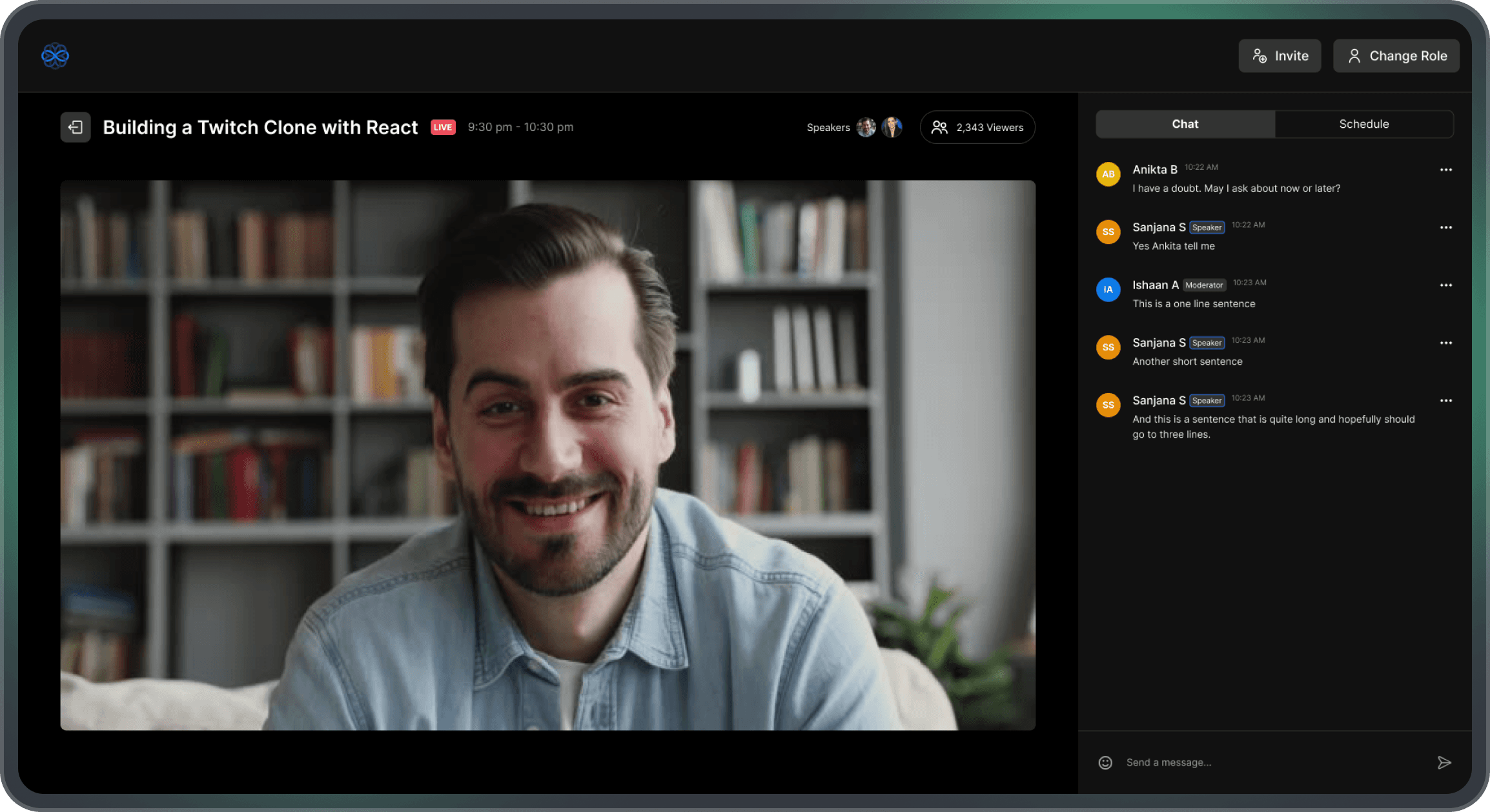Switch to the Schedule tab
1490x812 pixels.
pyautogui.click(x=1363, y=124)
